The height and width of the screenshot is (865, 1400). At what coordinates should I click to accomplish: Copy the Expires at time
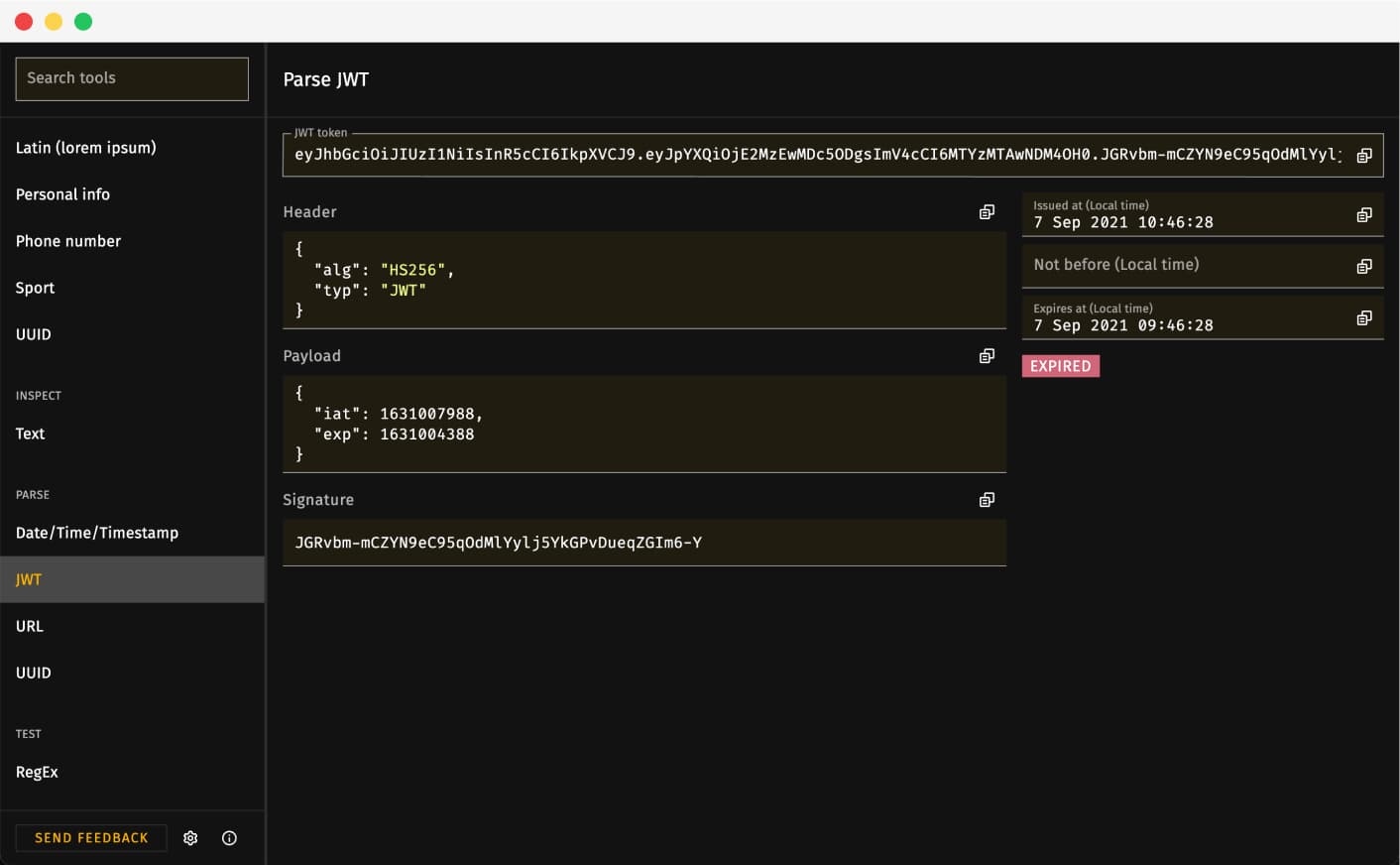(x=1364, y=318)
